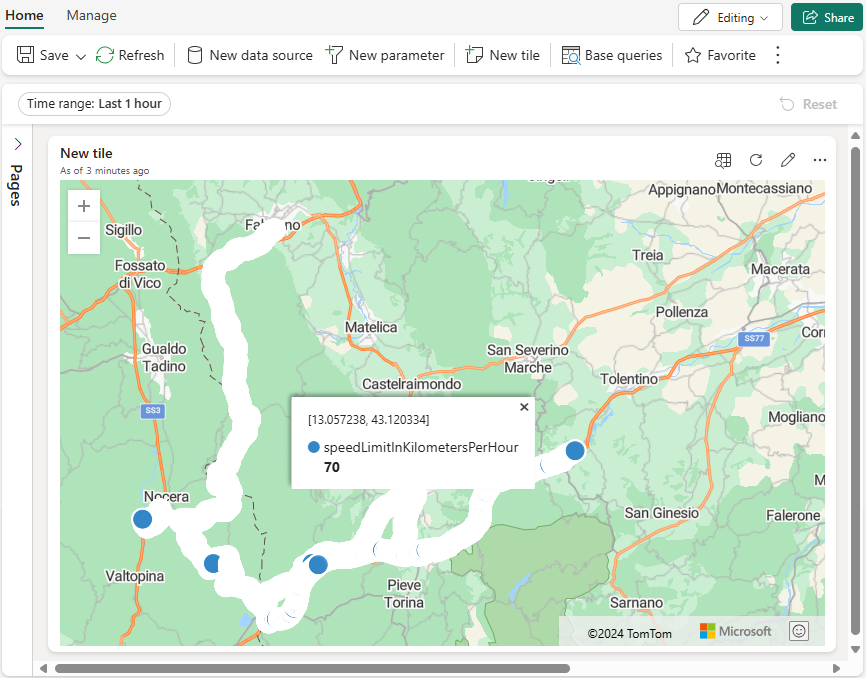Close the speed limit tooltip popup
Image resolution: width=866 pixels, height=678 pixels.
click(x=524, y=407)
